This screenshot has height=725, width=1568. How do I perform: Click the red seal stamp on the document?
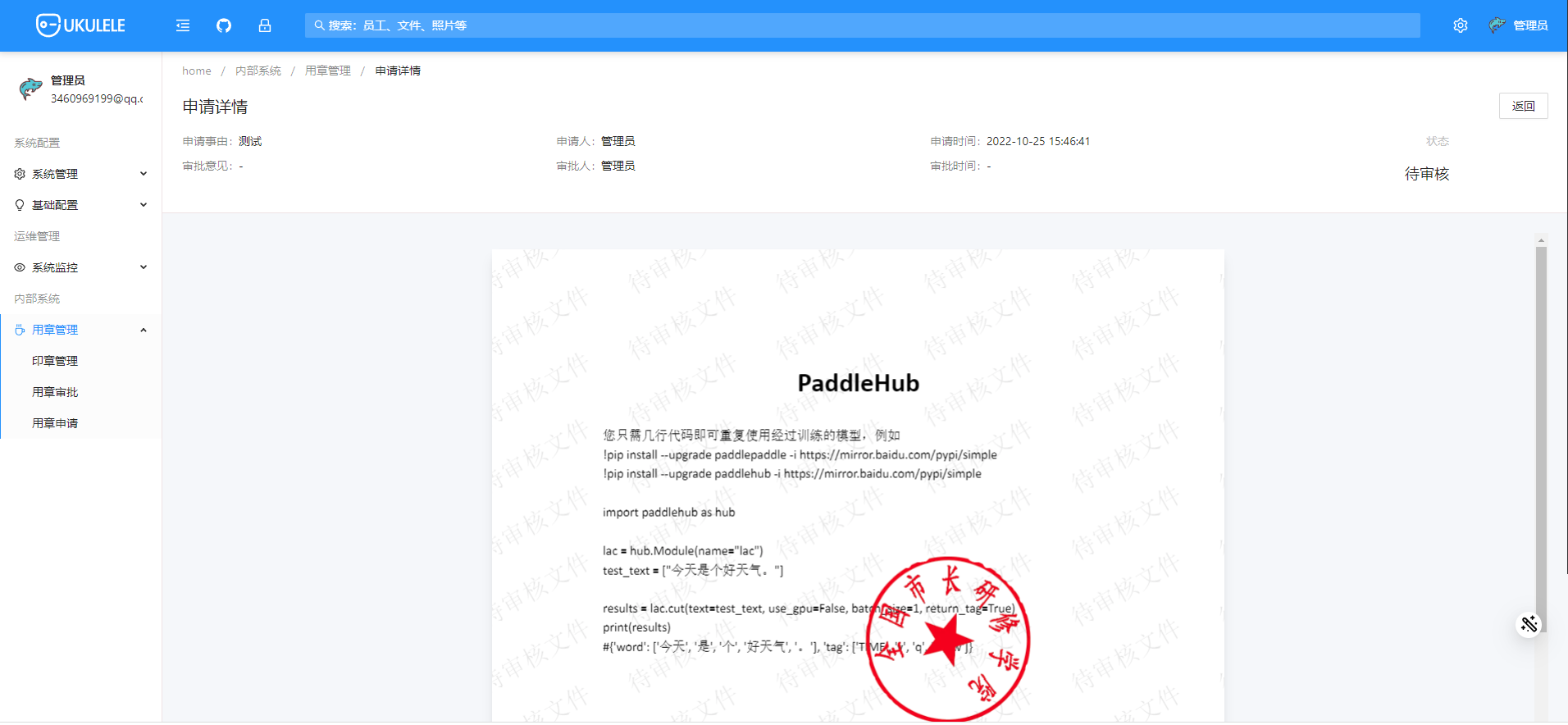[x=948, y=639]
